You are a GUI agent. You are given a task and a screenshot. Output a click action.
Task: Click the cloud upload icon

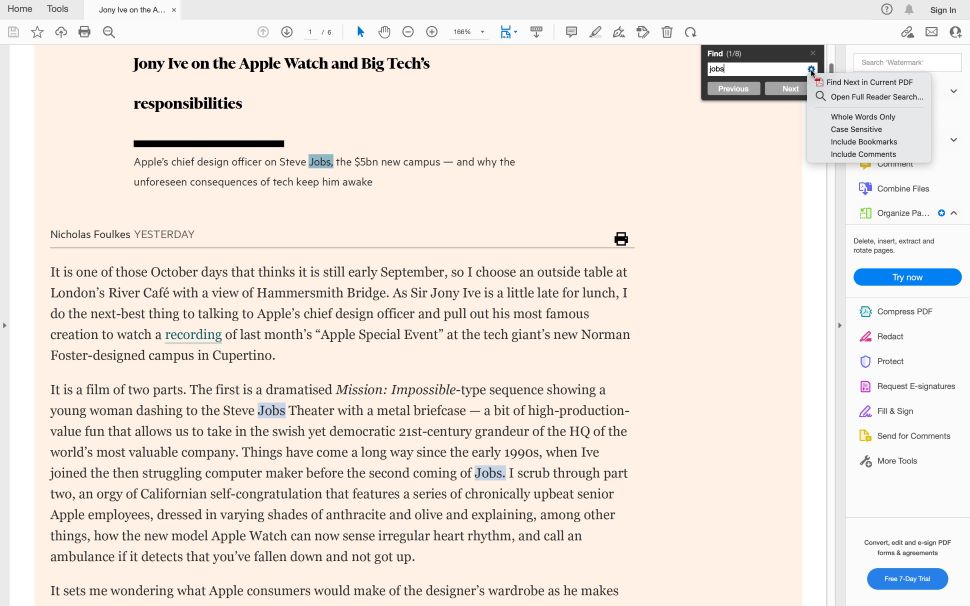61,32
